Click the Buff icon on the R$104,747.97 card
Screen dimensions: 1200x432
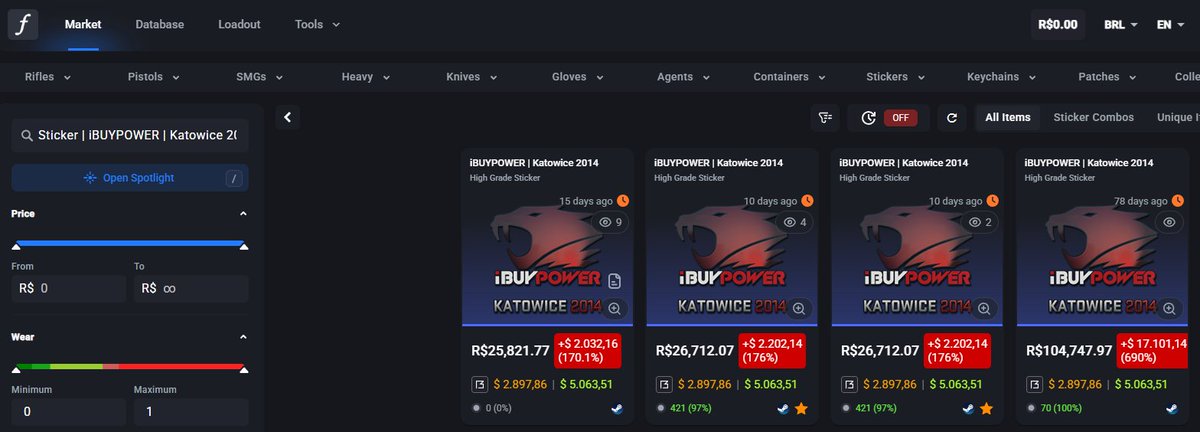point(1034,383)
